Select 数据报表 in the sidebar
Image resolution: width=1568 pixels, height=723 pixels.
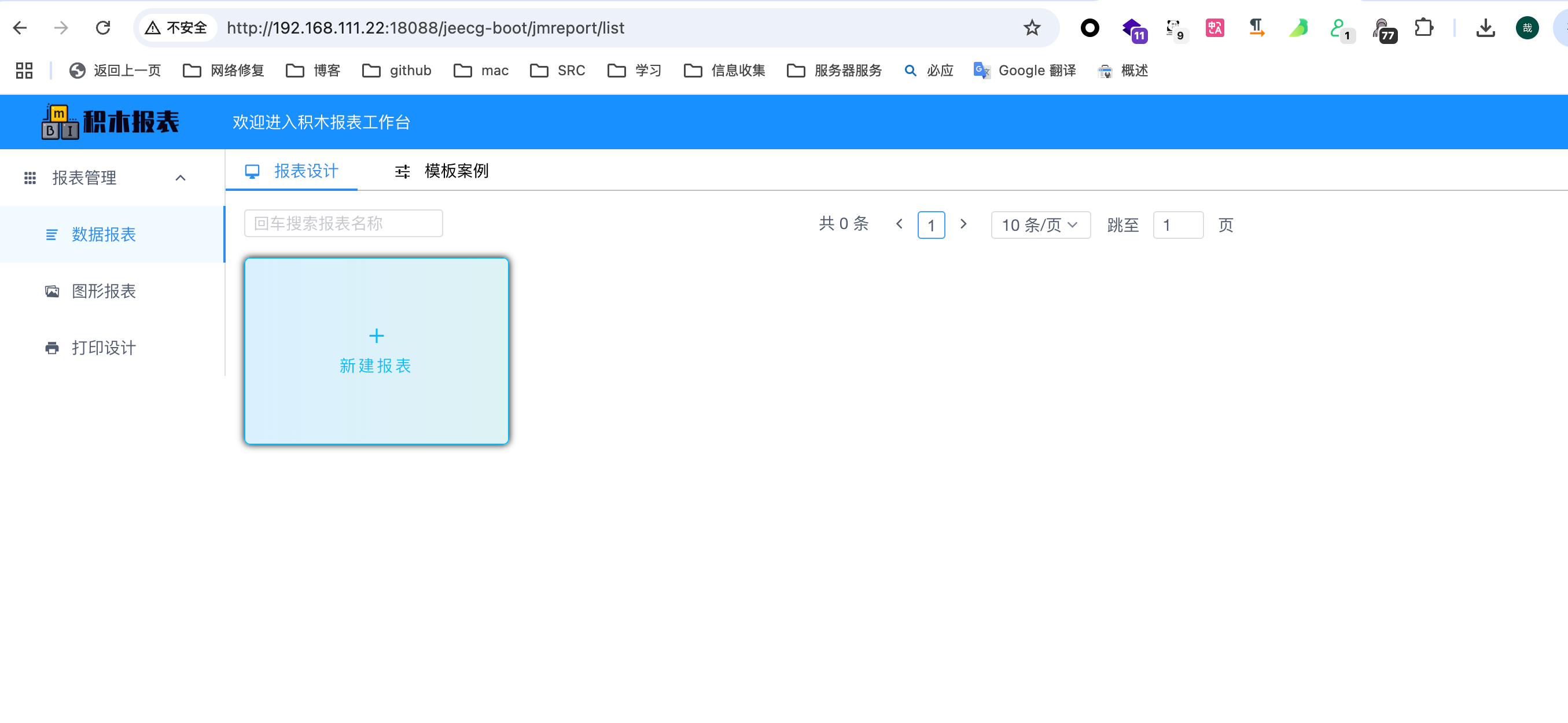104,234
